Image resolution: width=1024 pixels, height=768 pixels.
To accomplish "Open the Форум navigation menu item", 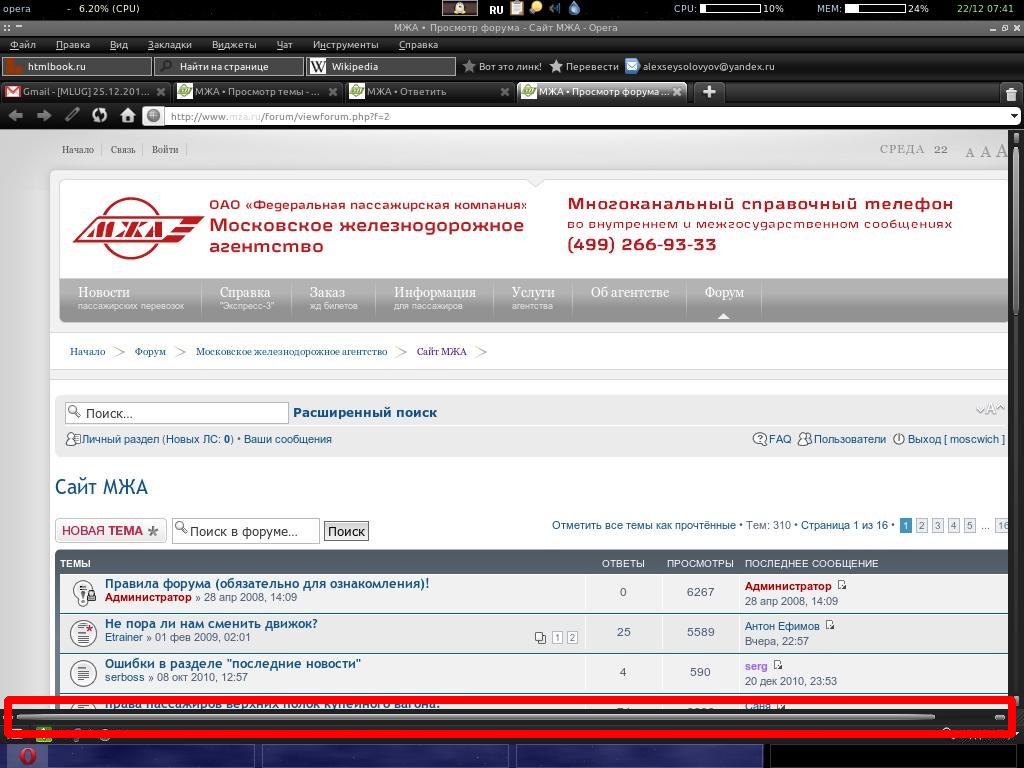I will coord(723,293).
